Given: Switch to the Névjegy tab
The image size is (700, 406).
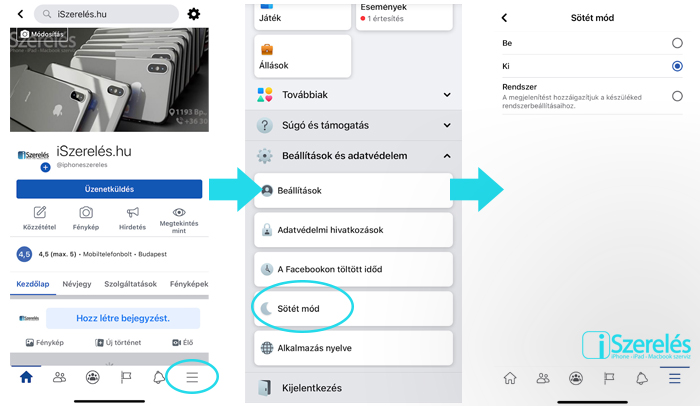Looking at the screenshot, I should [77, 284].
